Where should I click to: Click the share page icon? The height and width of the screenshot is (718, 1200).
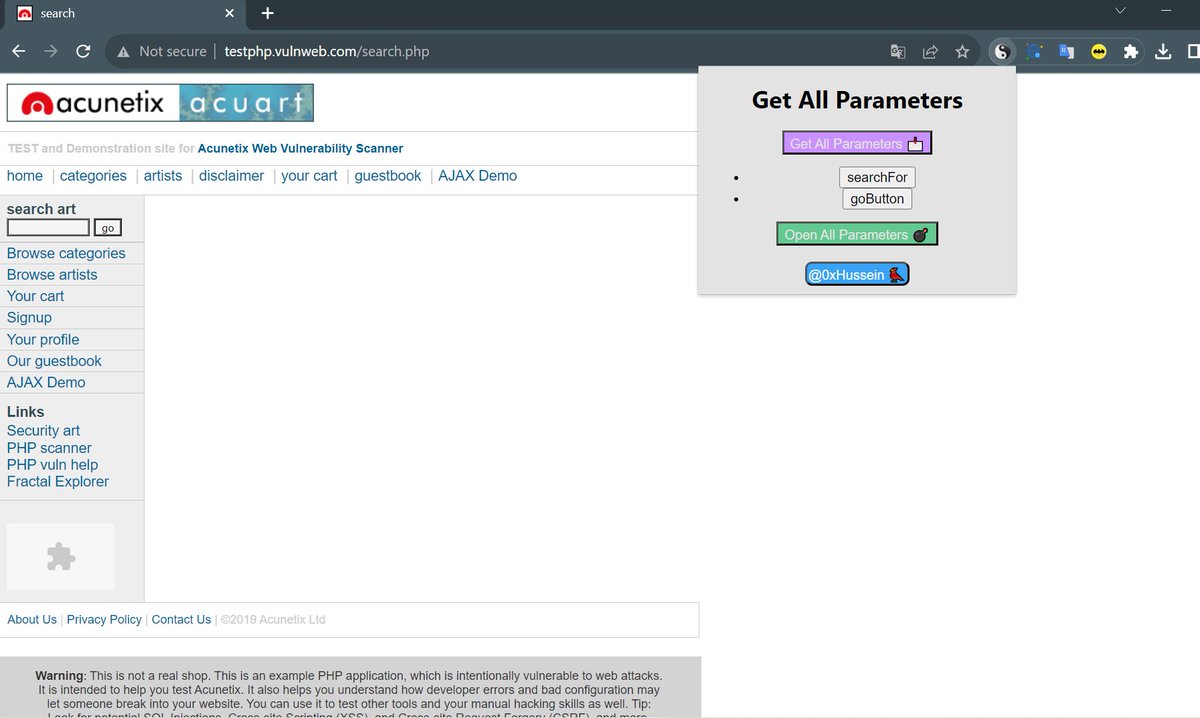[930, 51]
